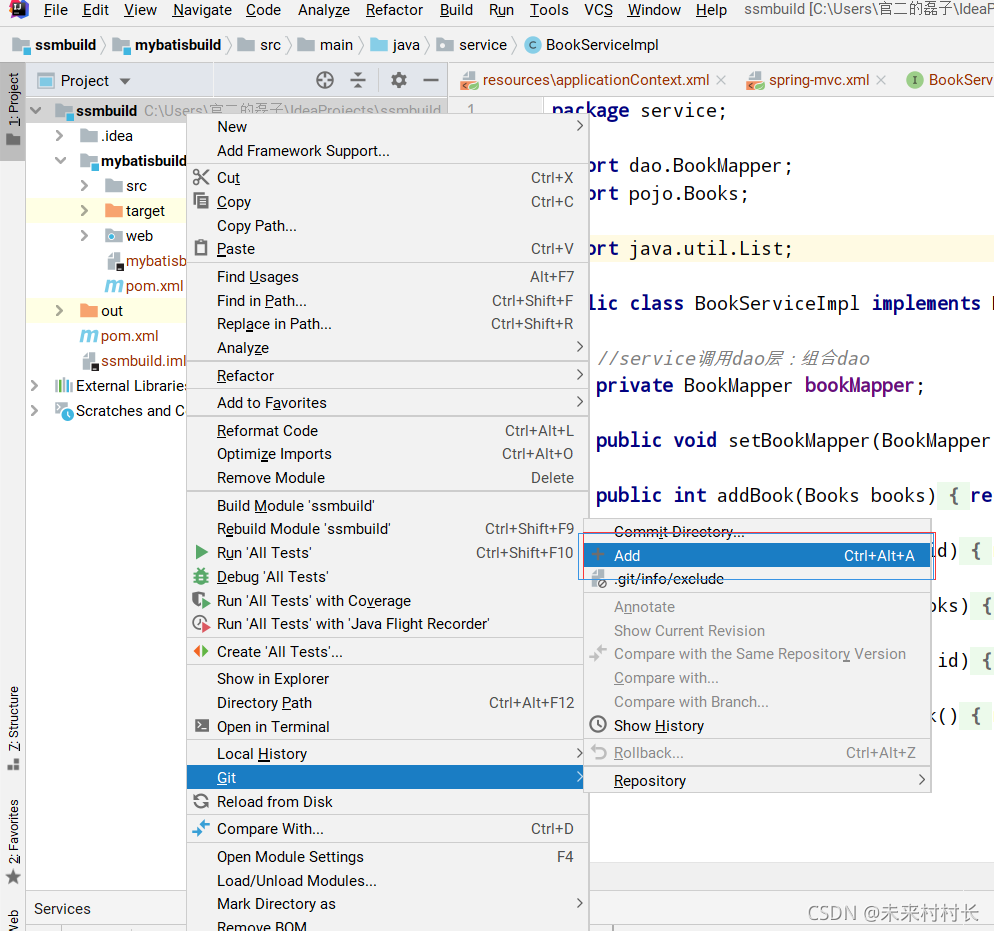Click the Collapse All icon in Project panel

click(x=358, y=80)
